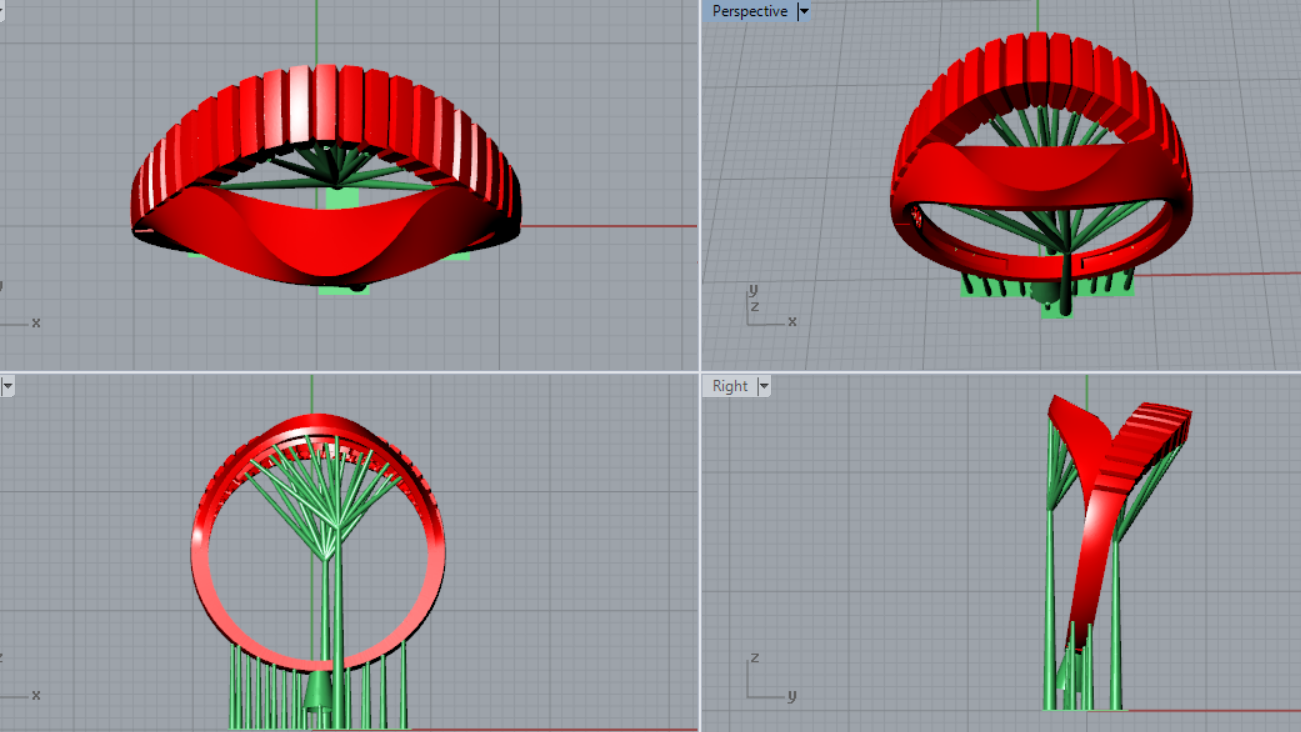Click the Perspective viewport title label
The width and height of the screenshot is (1301, 732).
tap(749, 11)
